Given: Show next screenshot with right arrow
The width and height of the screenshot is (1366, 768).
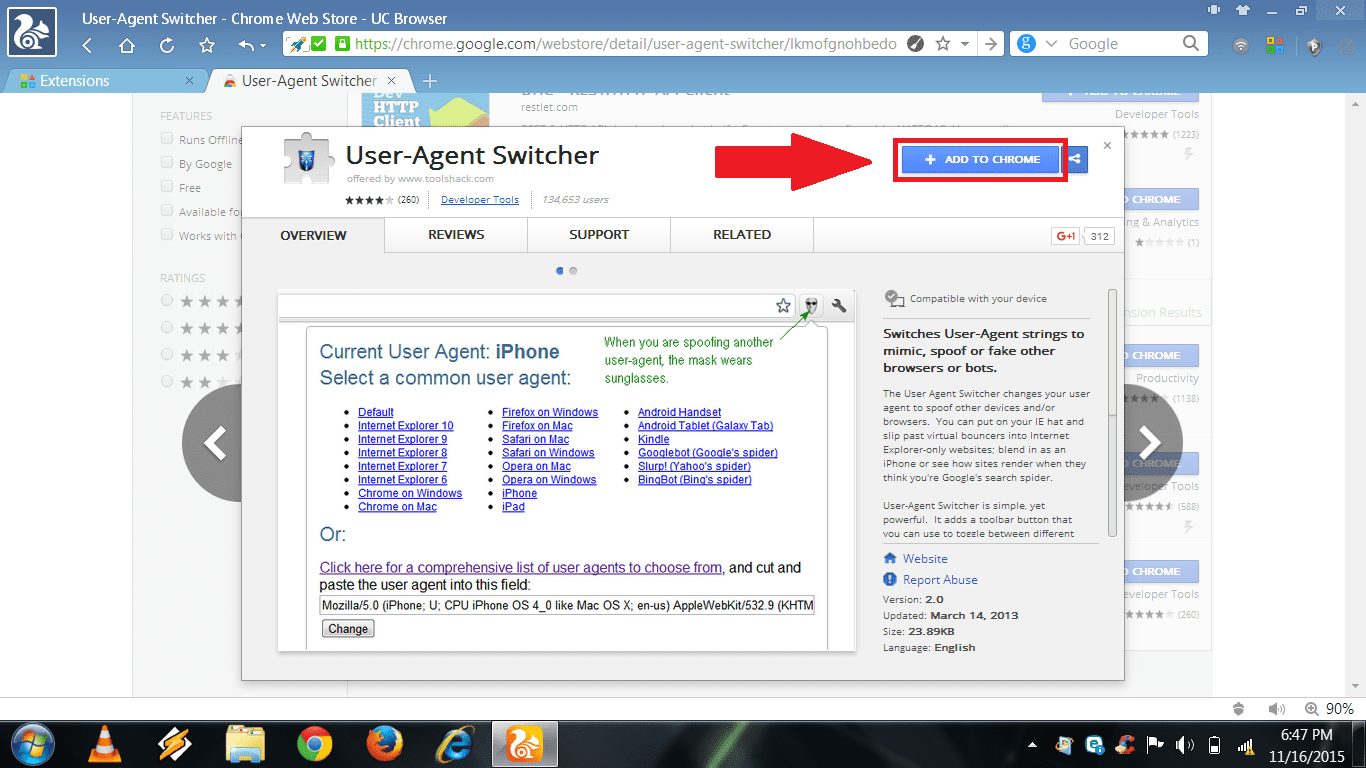Looking at the screenshot, I should 1152,443.
